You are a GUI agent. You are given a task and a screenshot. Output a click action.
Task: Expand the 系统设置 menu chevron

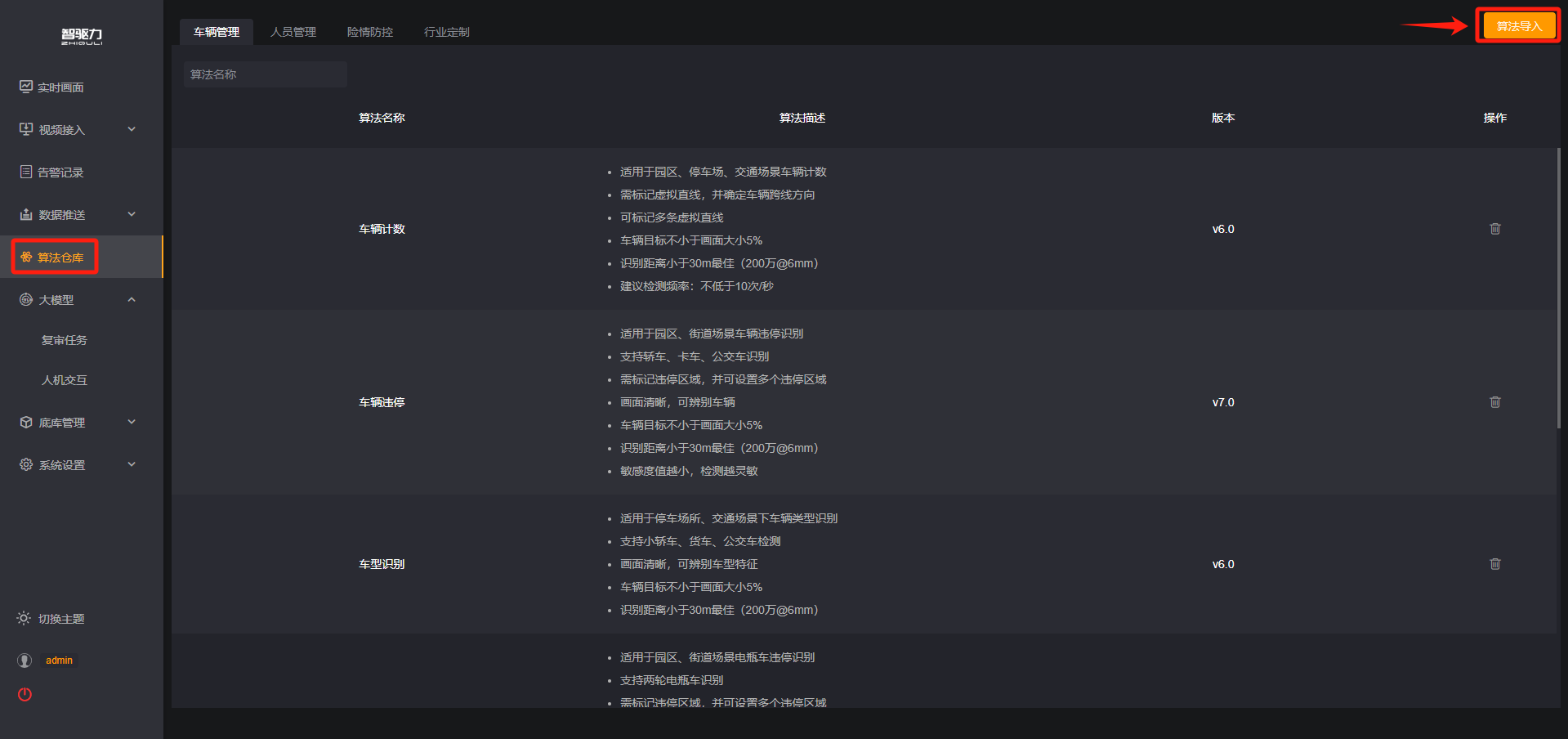pos(132,464)
